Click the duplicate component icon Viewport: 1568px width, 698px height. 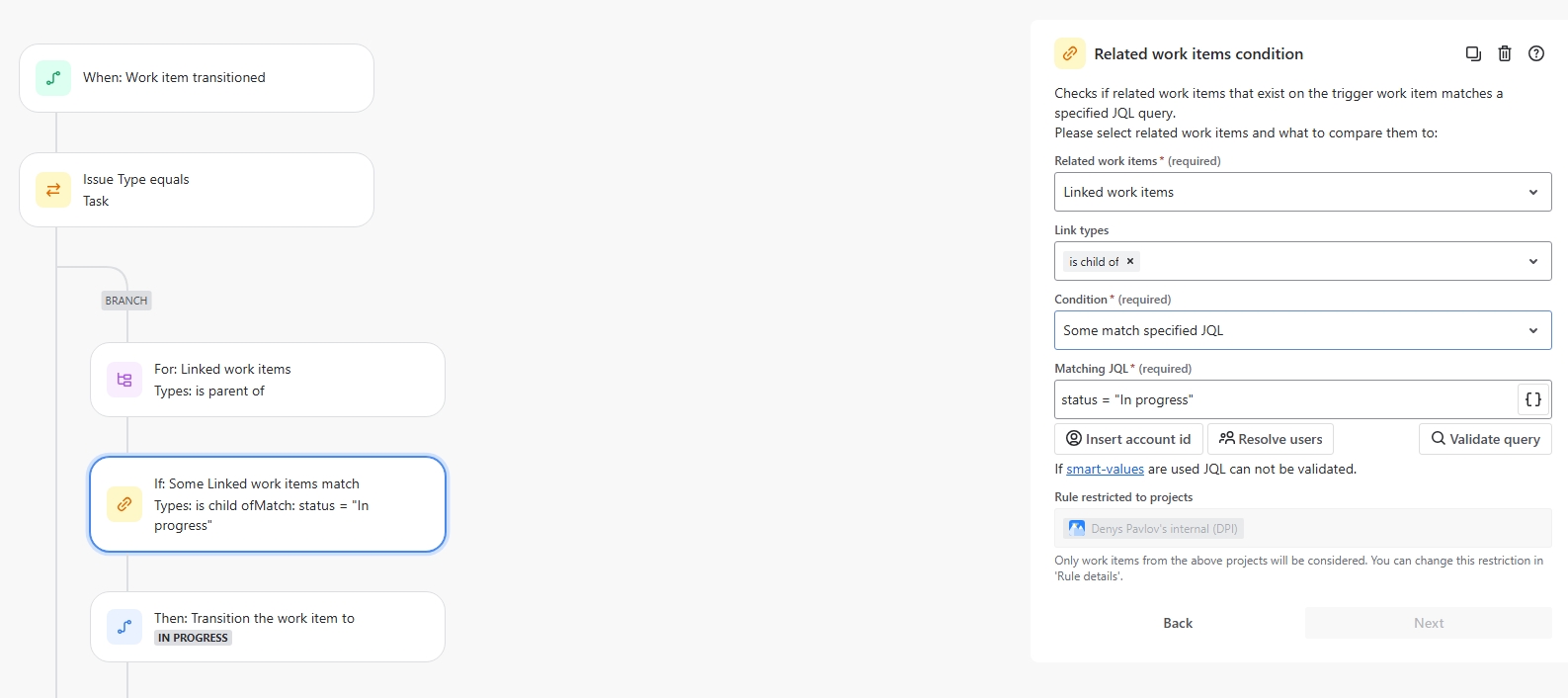click(1473, 53)
